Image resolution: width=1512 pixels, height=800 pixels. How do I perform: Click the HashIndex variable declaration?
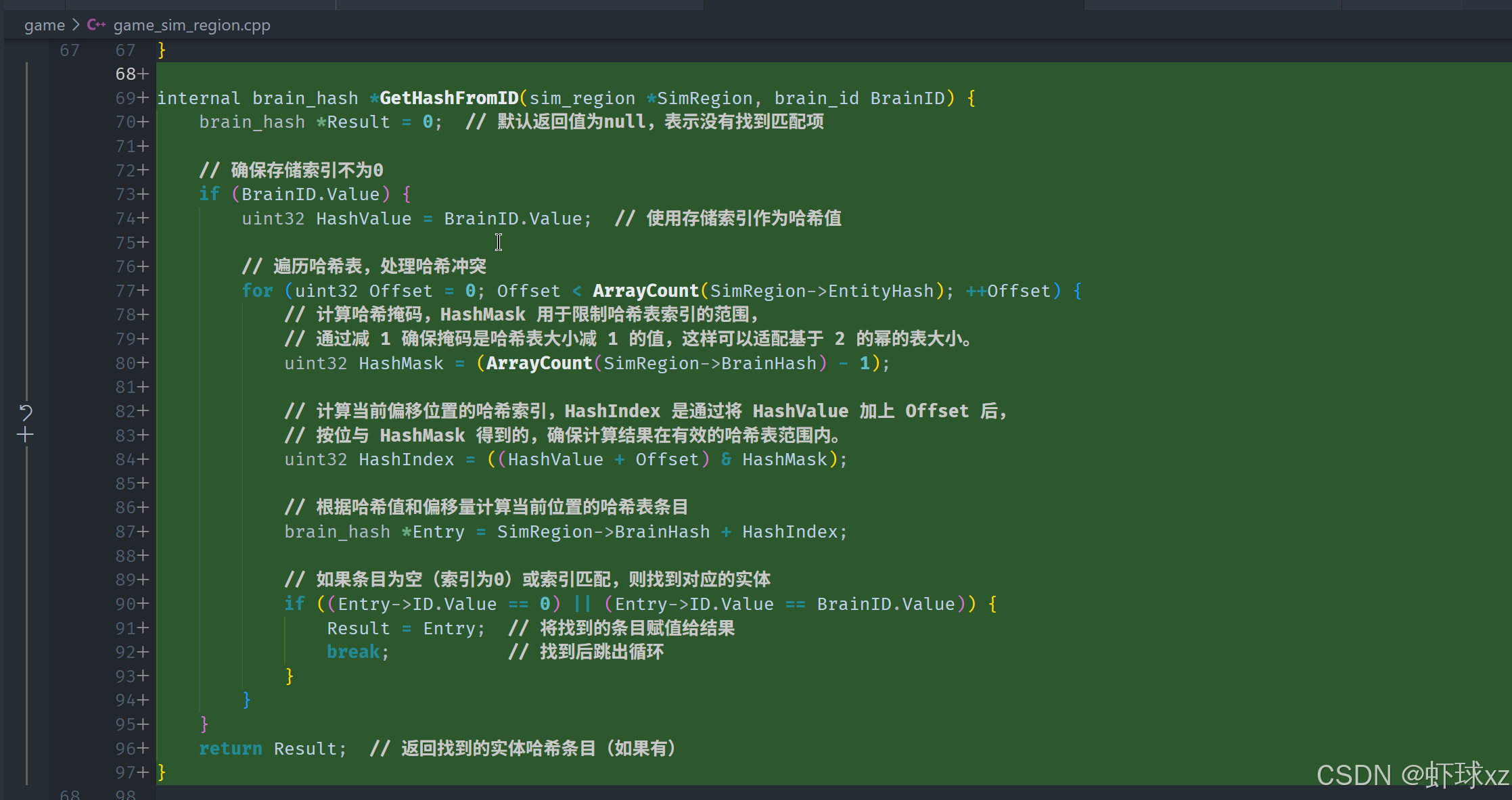(x=406, y=459)
